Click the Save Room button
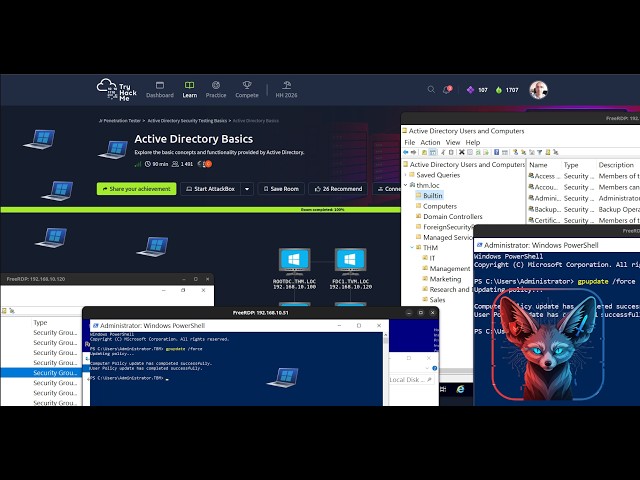 click(x=281, y=189)
